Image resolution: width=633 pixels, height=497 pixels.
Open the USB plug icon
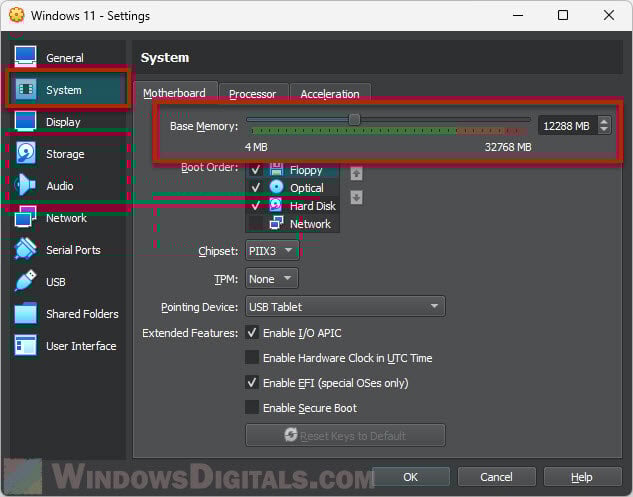(x=25, y=281)
